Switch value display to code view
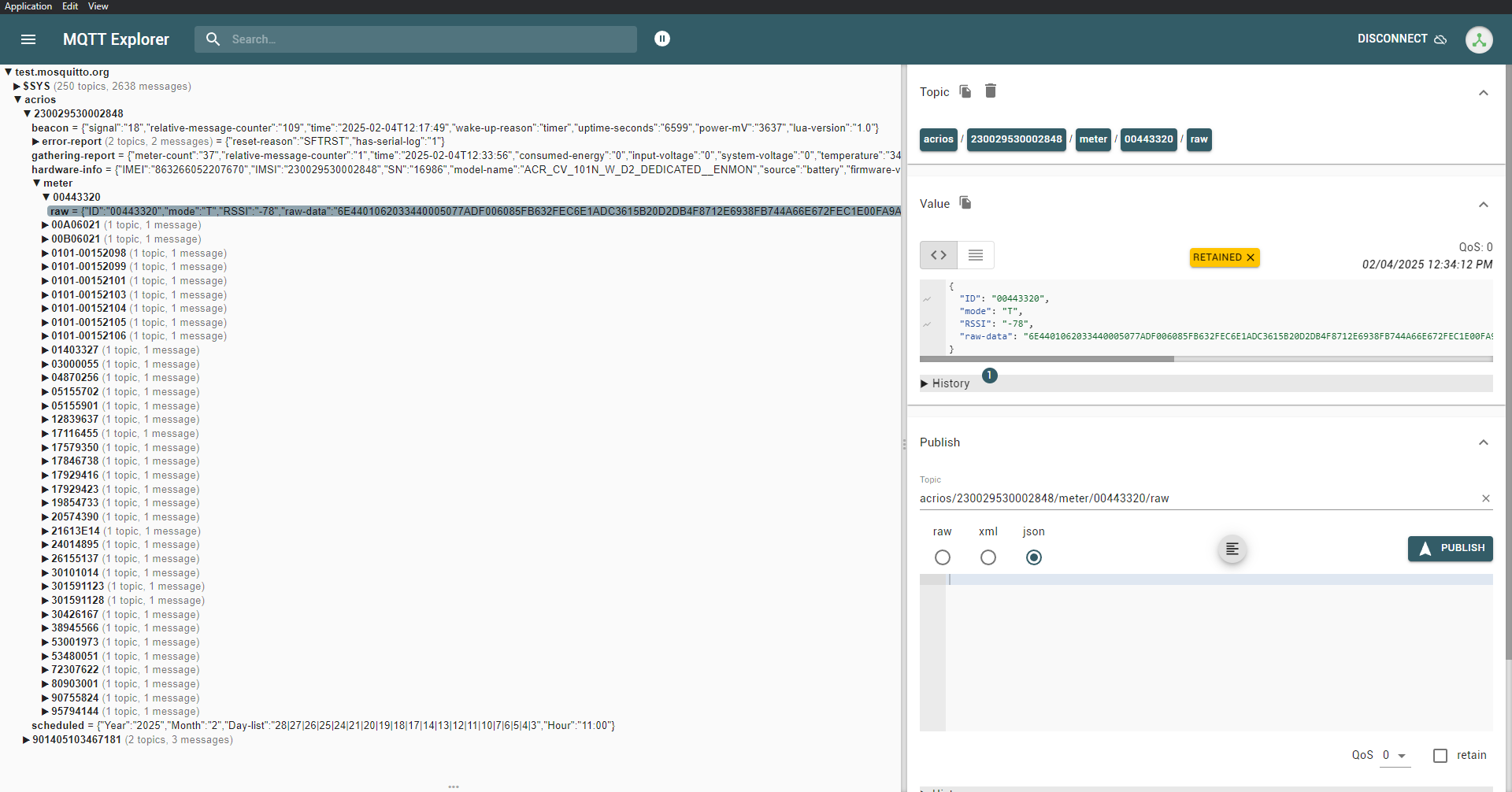Image resolution: width=1512 pixels, height=792 pixels. pyautogui.click(x=938, y=254)
